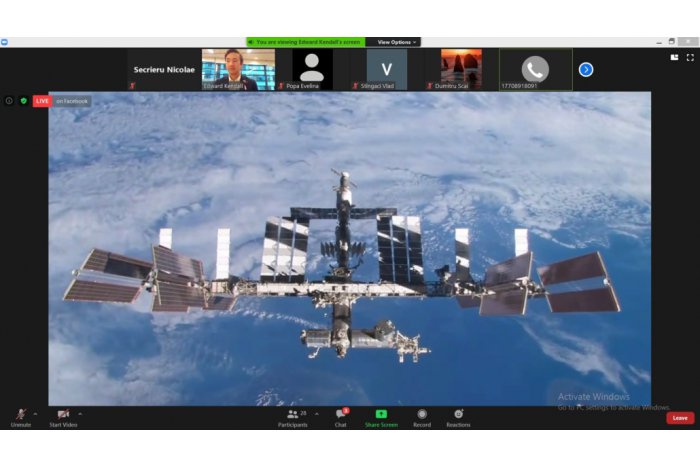Click the Zoom app icon in title bar

coord(4,42)
